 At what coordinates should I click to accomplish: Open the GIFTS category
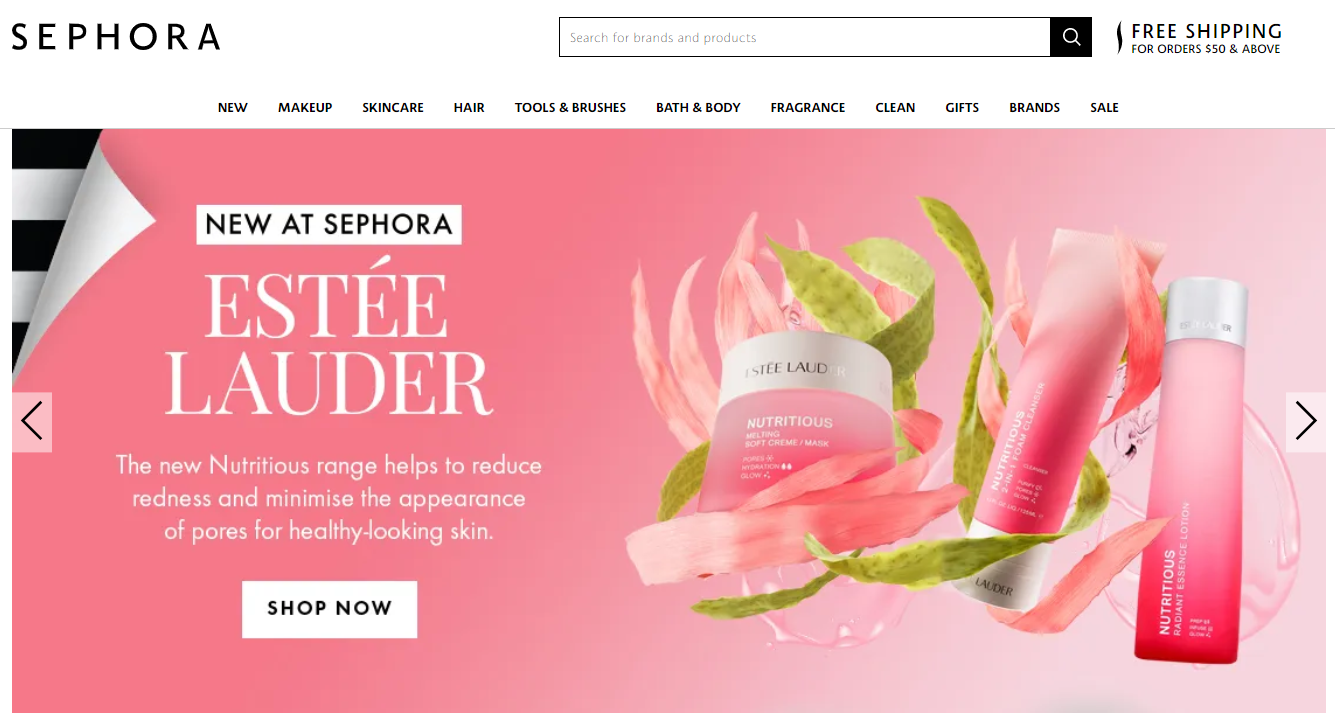pyautogui.click(x=962, y=107)
